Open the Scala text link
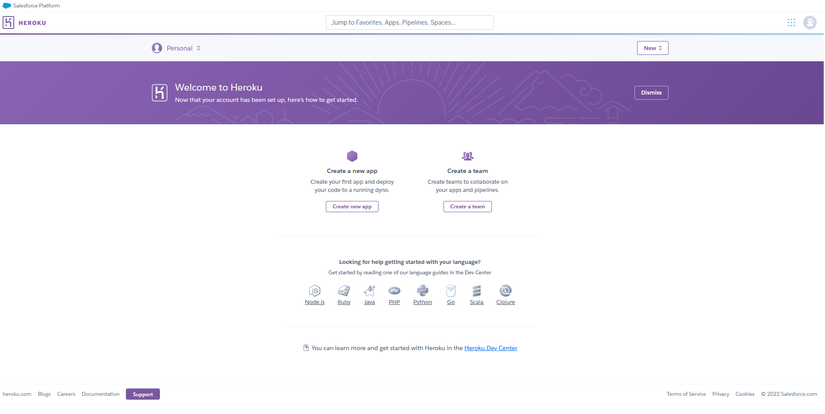This screenshot has height=414, width=825. coord(477,302)
